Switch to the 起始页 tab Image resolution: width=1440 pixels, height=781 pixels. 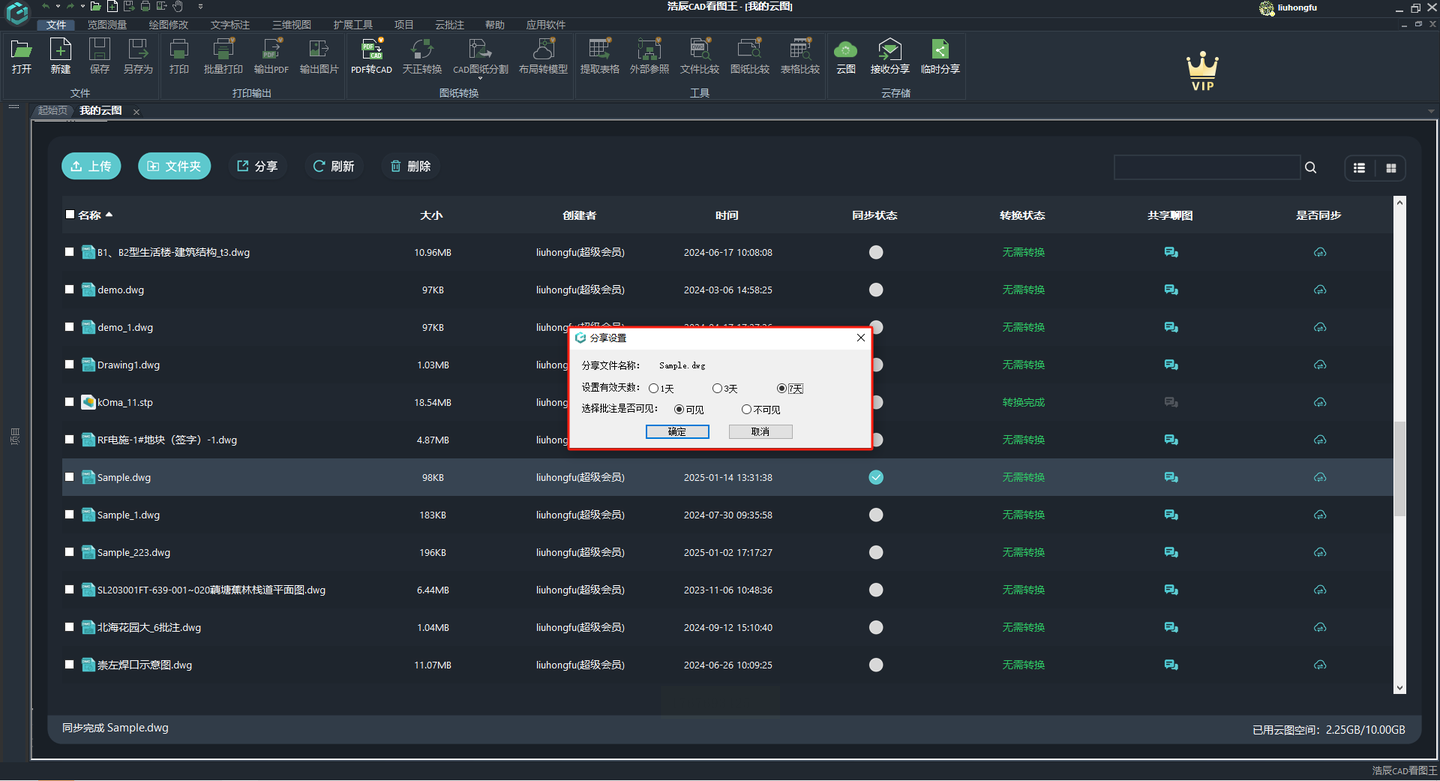click(52, 111)
